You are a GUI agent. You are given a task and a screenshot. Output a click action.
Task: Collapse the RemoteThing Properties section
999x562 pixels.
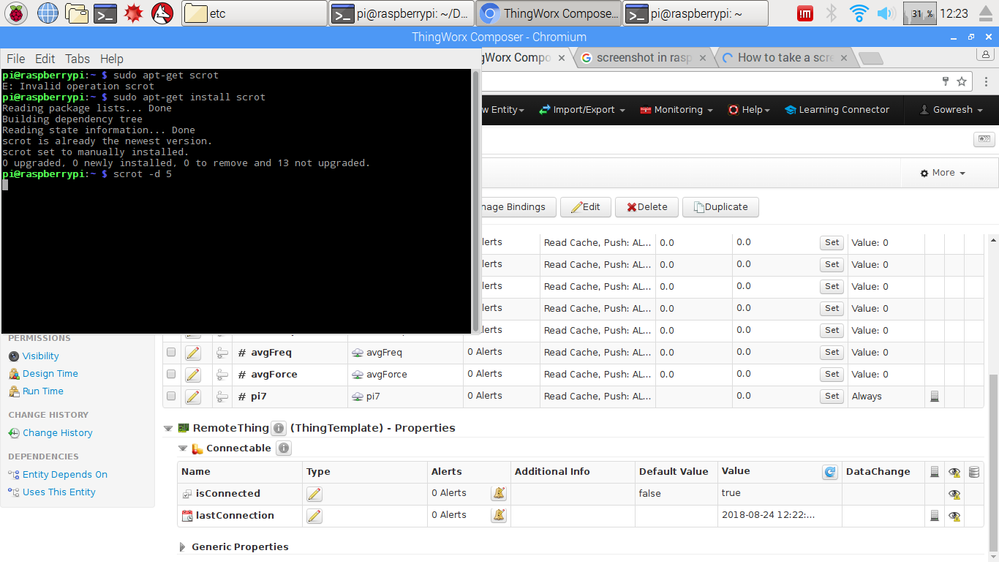pos(168,428)
